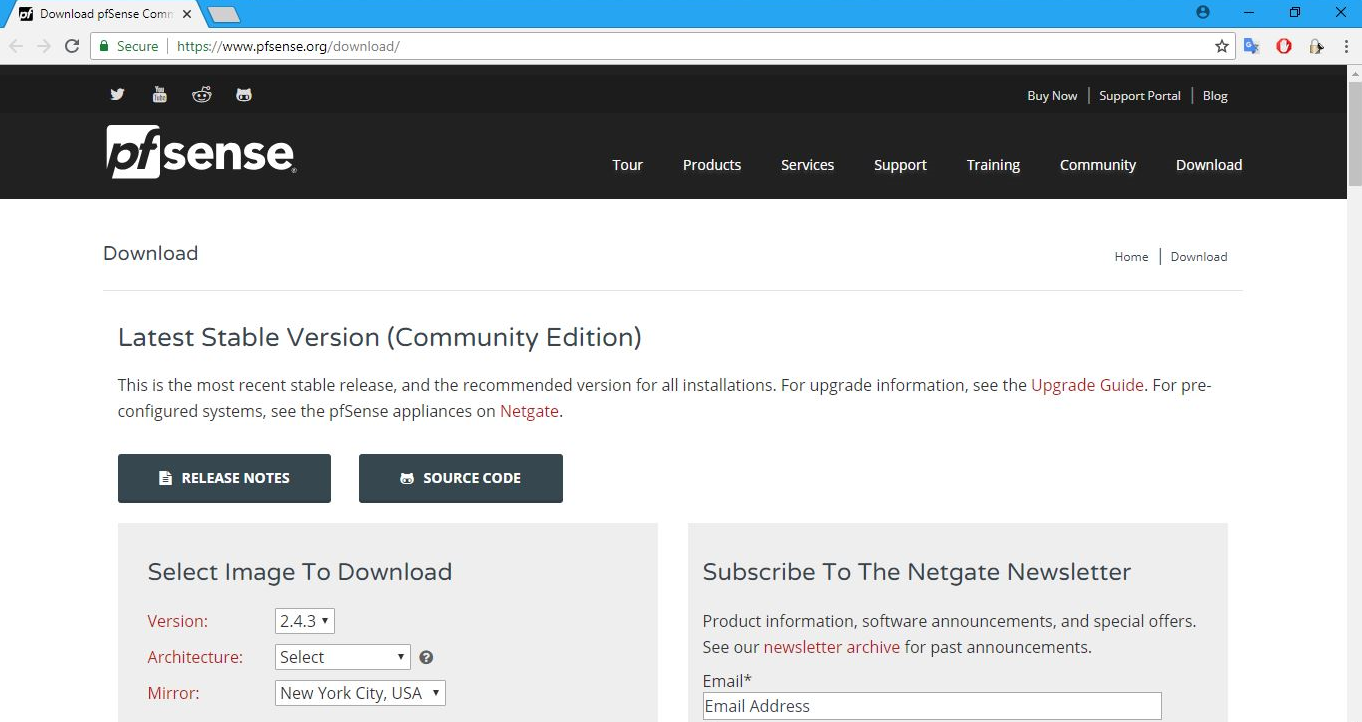The image size is (1362, 722).
Task: Open the Architecture Select dropdown
Action: tap(342, 657)
